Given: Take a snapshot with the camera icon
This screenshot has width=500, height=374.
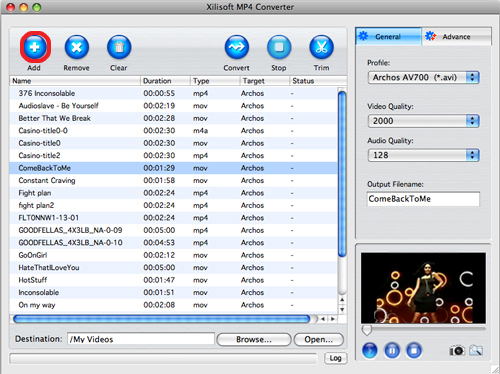Looking at the screenshot, I should point(457,350).
